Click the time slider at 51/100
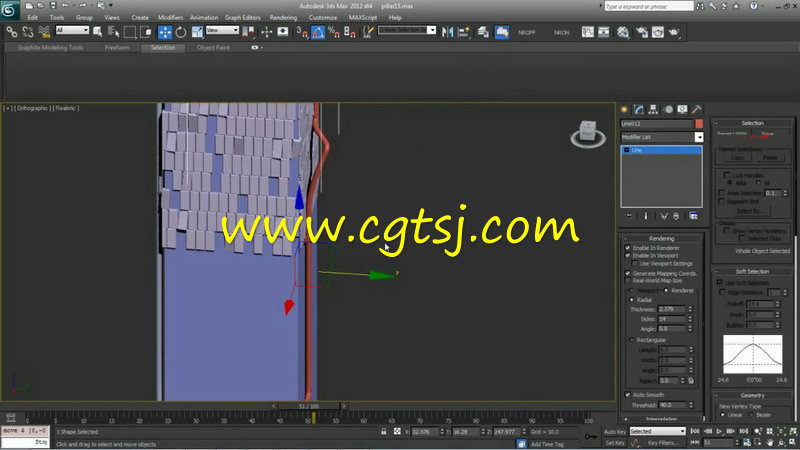This screenshot has width=800, height=450. pyautogui.click(x=309, y=406)
